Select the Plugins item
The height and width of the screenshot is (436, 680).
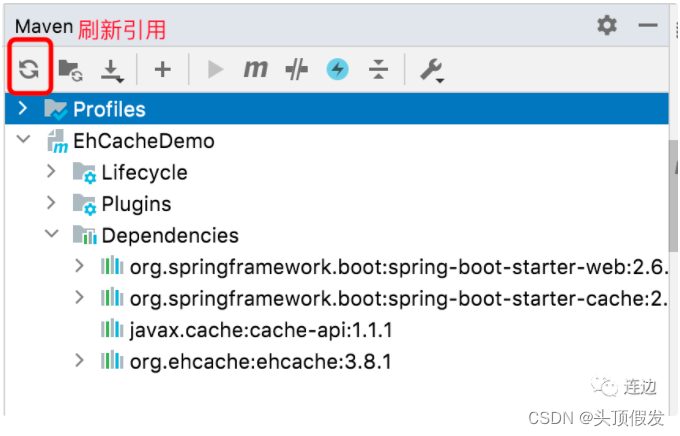(x=136, y=204)
